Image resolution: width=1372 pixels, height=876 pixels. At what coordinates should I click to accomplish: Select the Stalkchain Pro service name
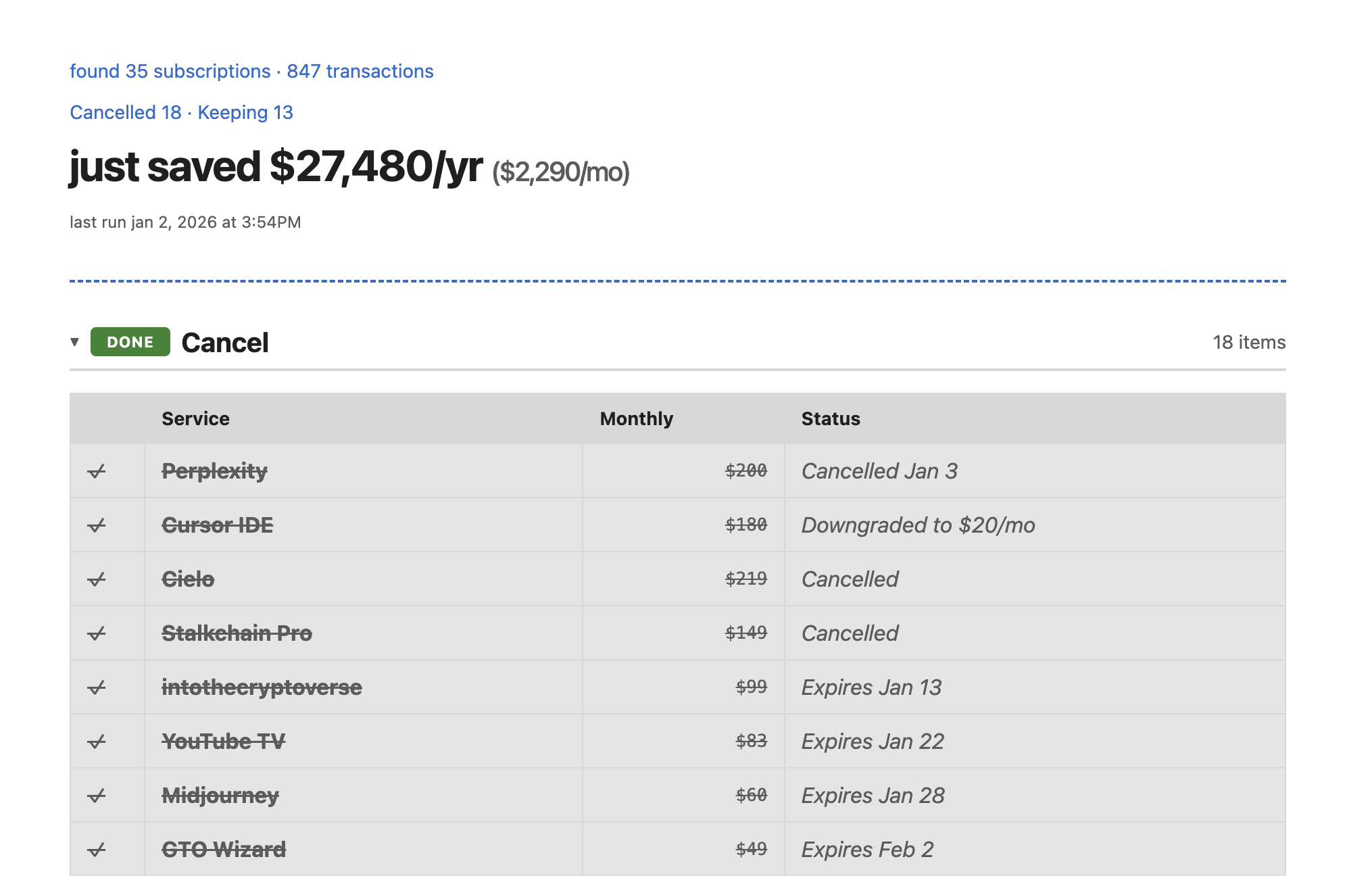click(x=237, y=633)
